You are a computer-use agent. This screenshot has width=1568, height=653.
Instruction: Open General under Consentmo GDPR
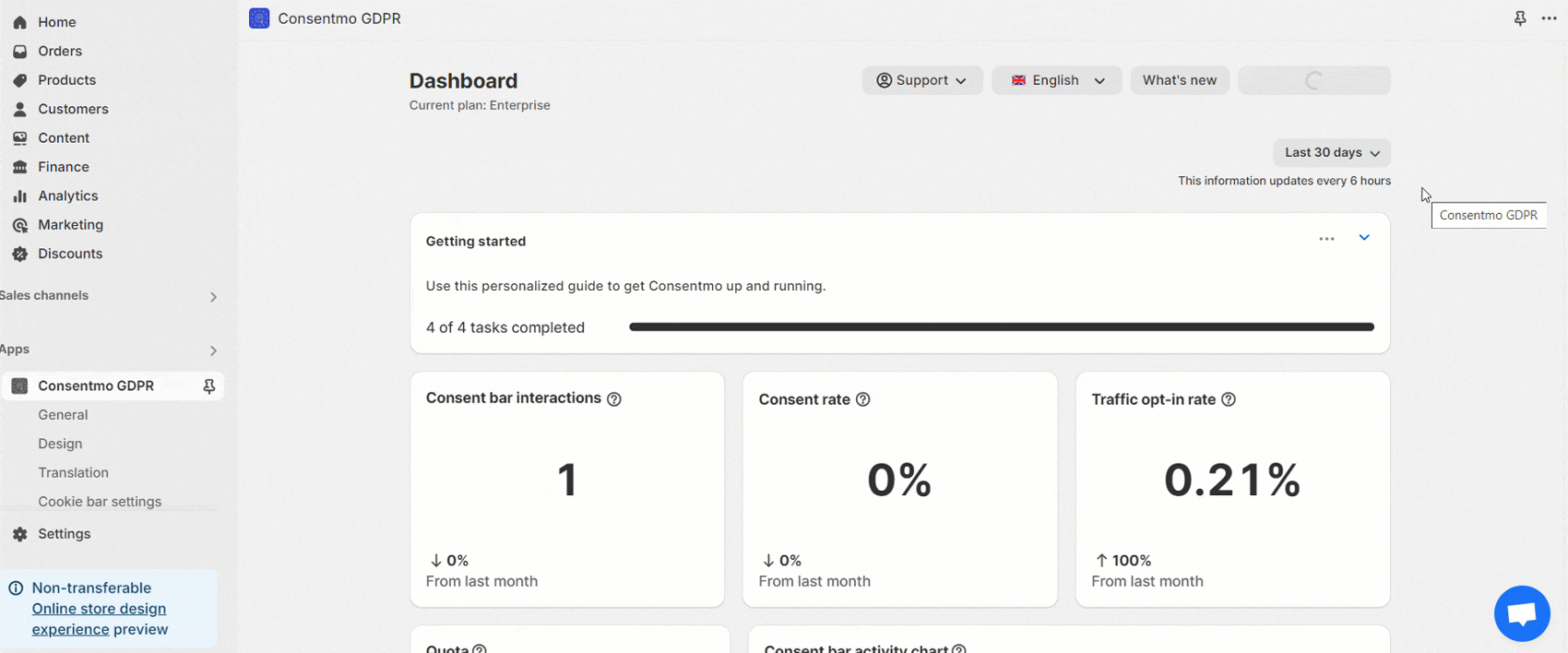63,415
